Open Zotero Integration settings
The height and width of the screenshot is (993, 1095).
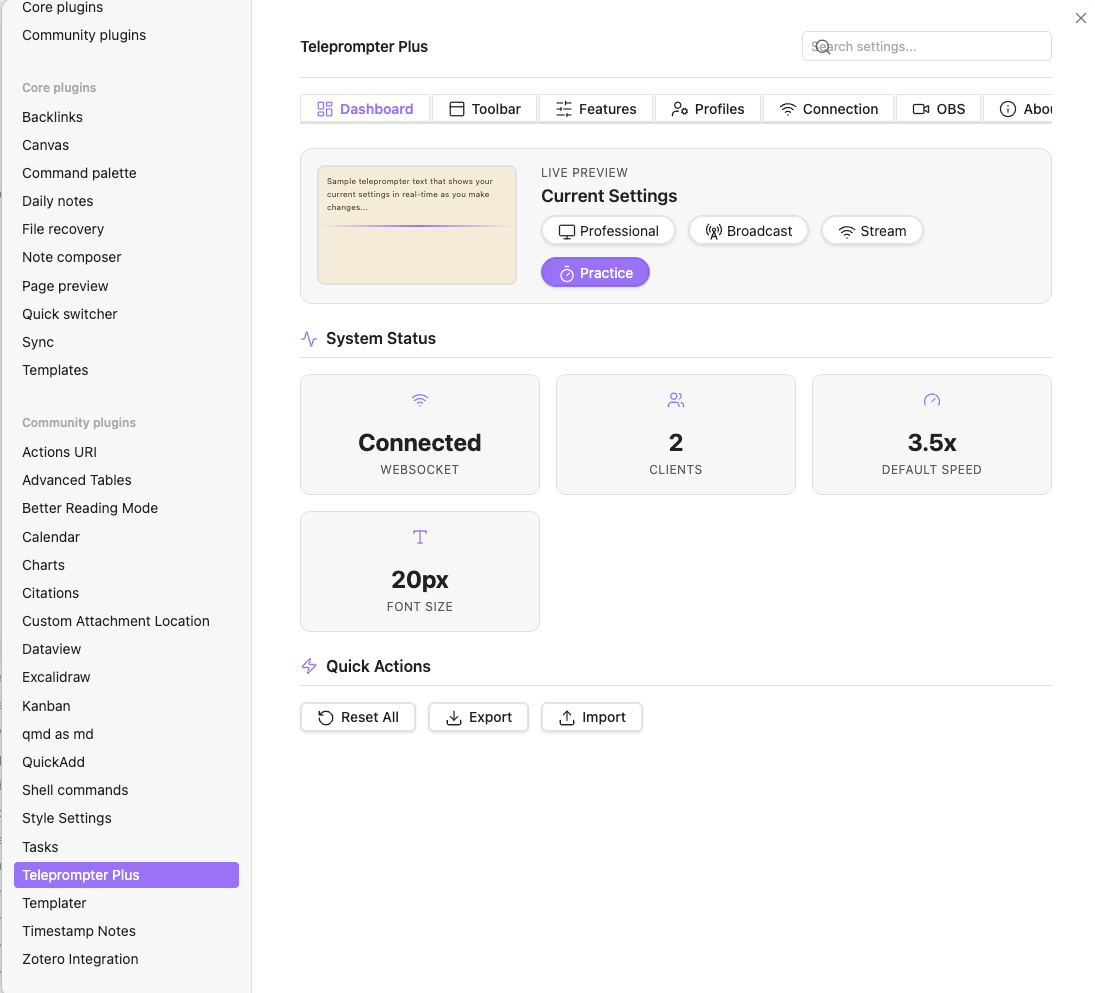(x=80, y=959)
